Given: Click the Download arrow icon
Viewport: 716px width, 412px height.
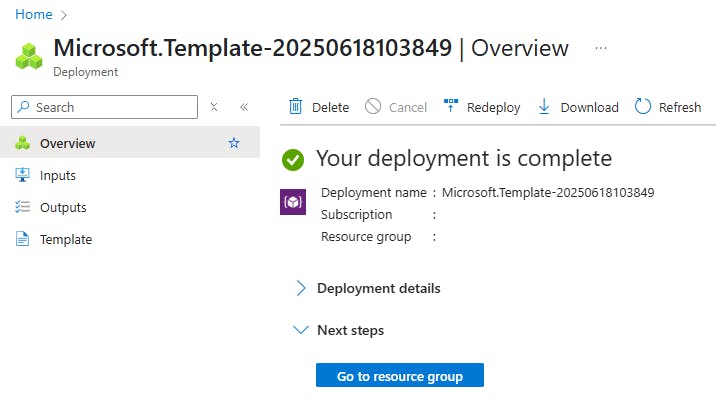Looking at the screenshot, I should (x=544, y=106).
